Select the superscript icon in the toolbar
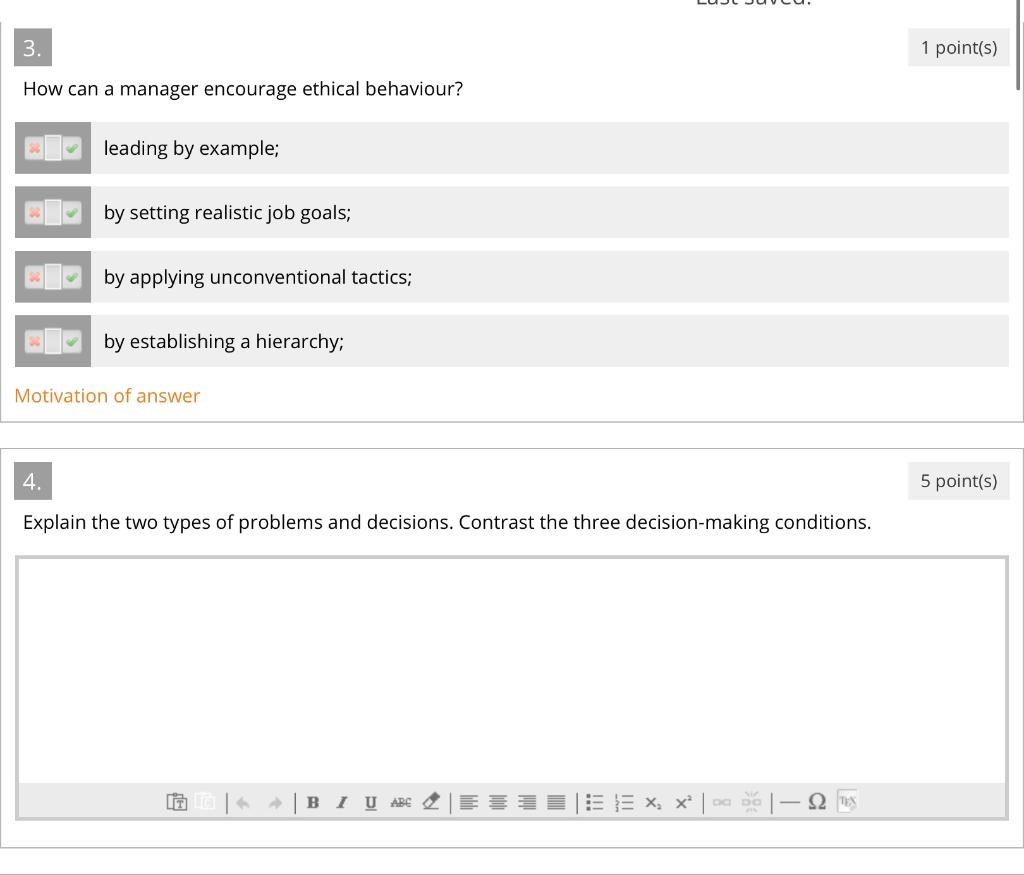1024x875 pixels. (x=683, y=801)
